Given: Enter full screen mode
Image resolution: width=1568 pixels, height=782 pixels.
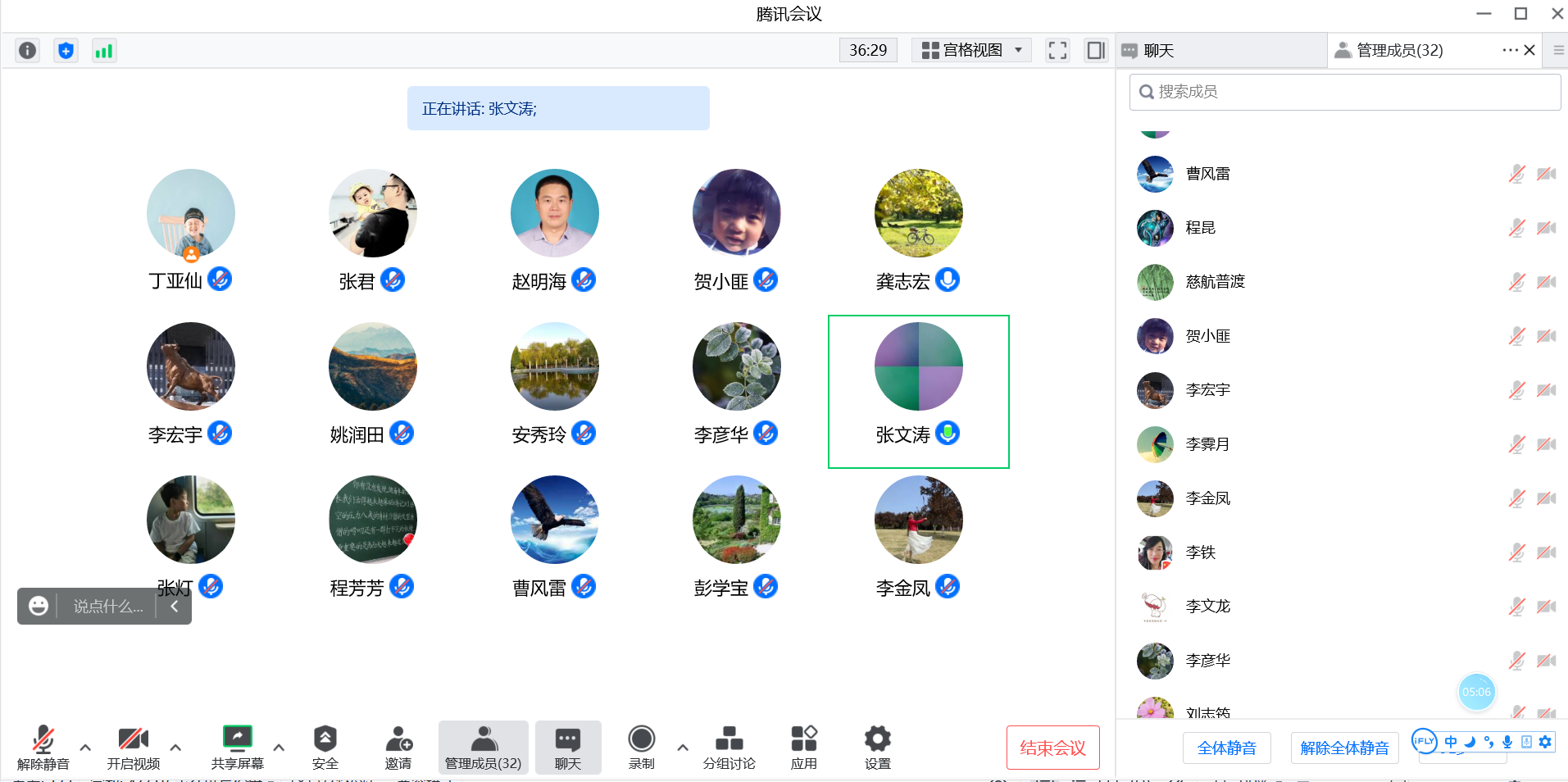Looking at the screenshot, I should click(1057, 51).
